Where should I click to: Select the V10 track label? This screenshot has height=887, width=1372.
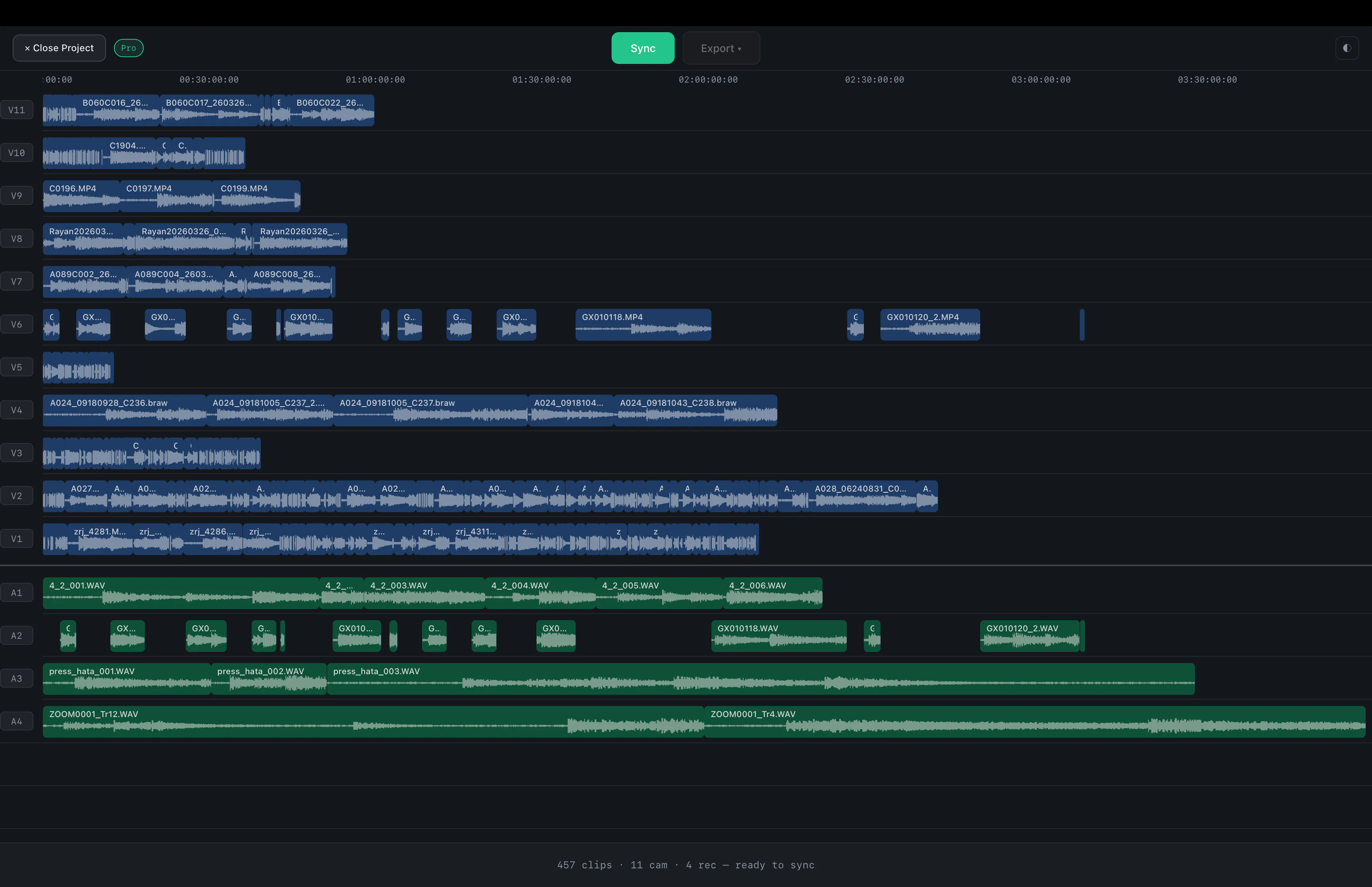tap(17, 152)
